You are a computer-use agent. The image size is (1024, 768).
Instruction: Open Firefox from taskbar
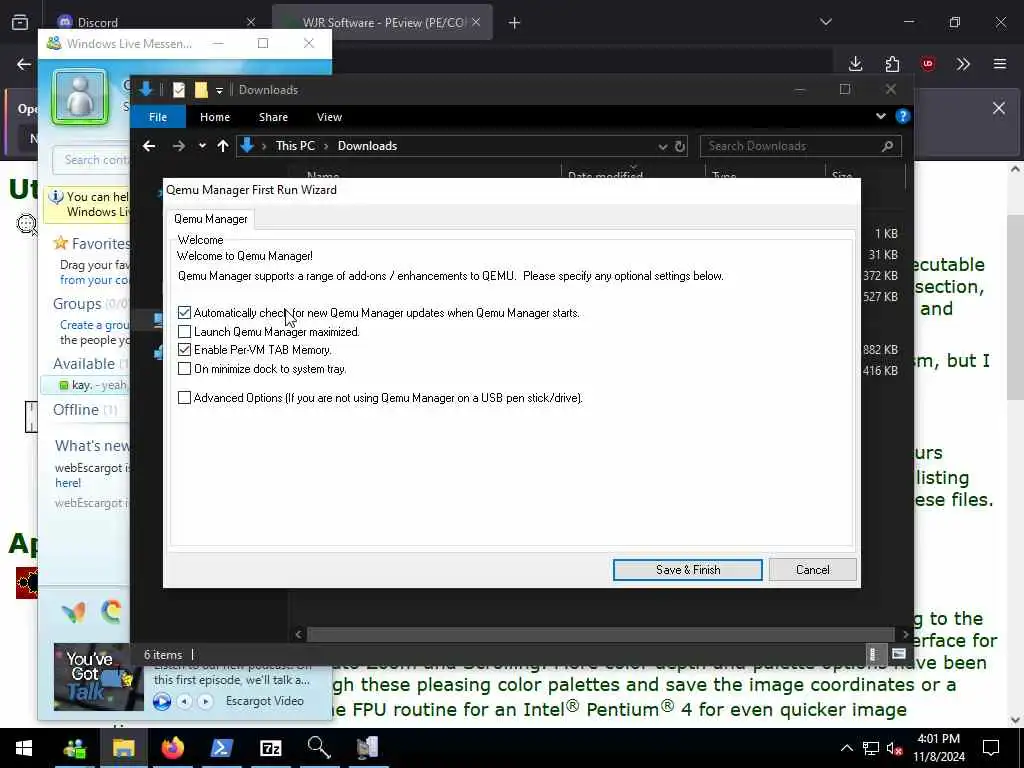coord(172,748)
